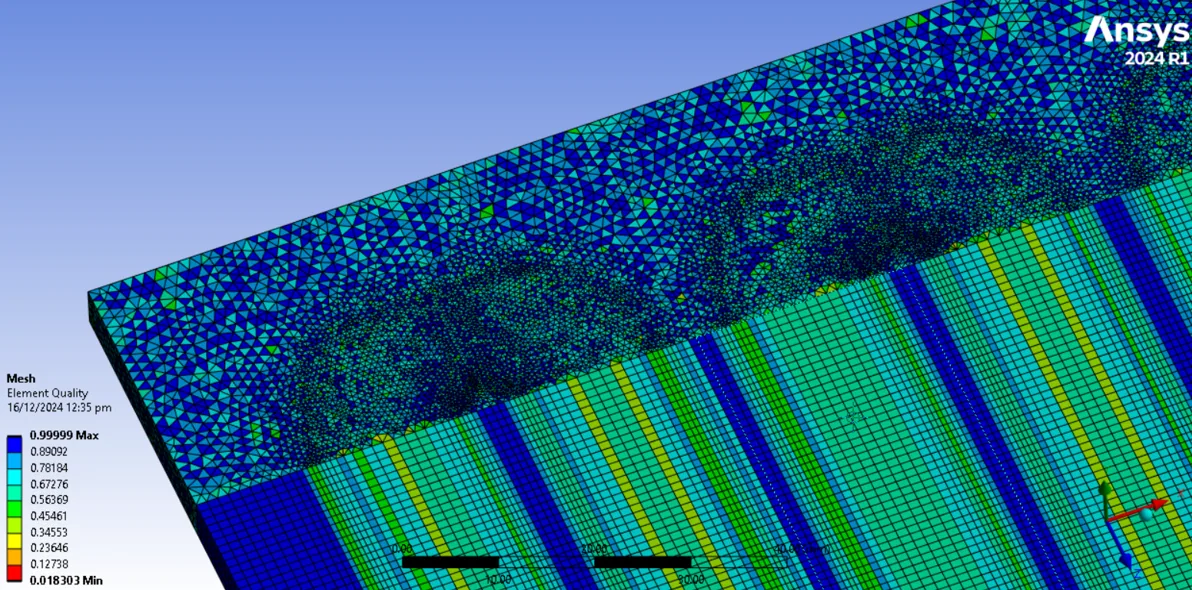Image resolution: width=1192 pixels, height=590 pixels.
Task: Select the cyan legend color band
Action: (x=16, y=491)
